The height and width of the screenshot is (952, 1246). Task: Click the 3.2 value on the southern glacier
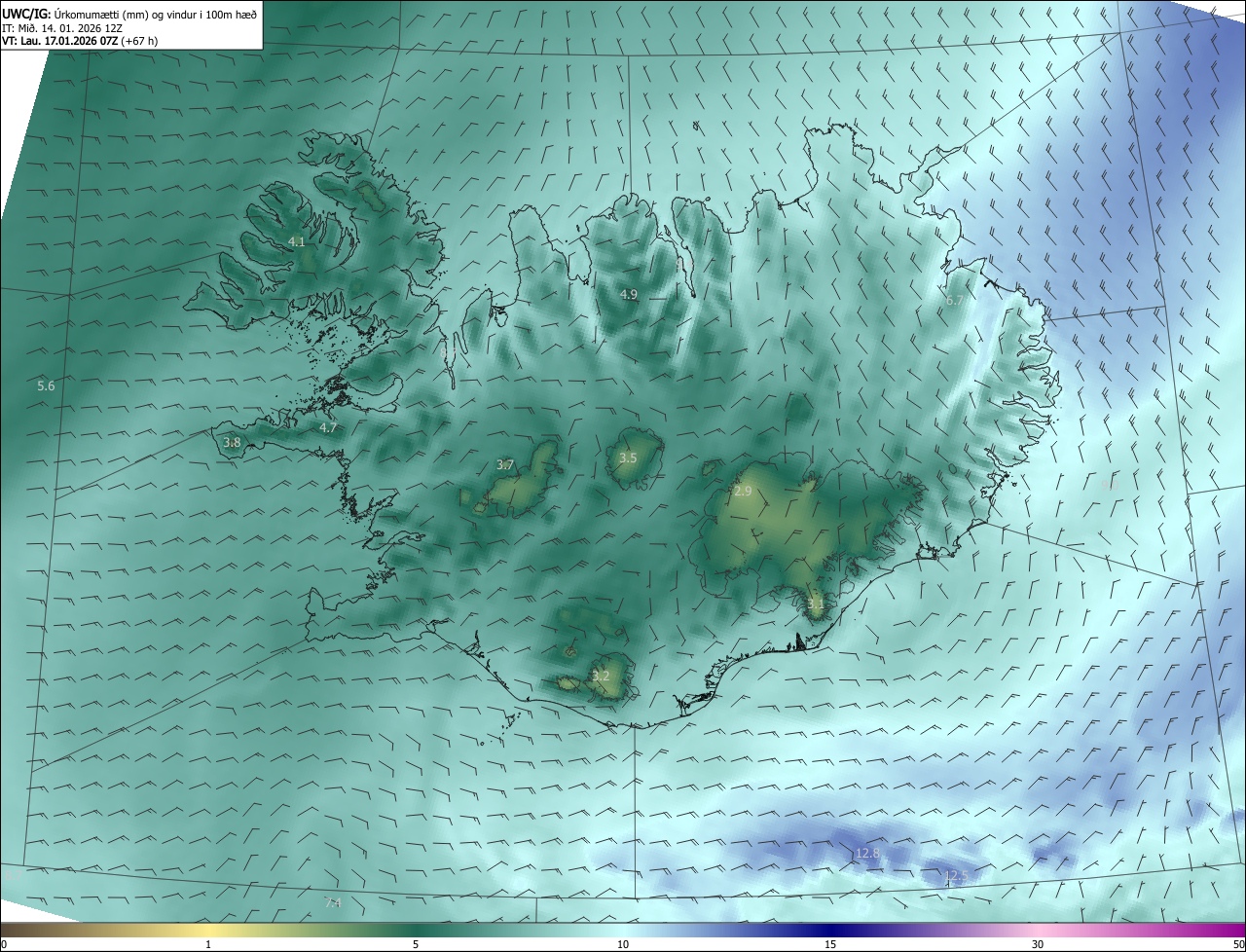coord(601,676)
